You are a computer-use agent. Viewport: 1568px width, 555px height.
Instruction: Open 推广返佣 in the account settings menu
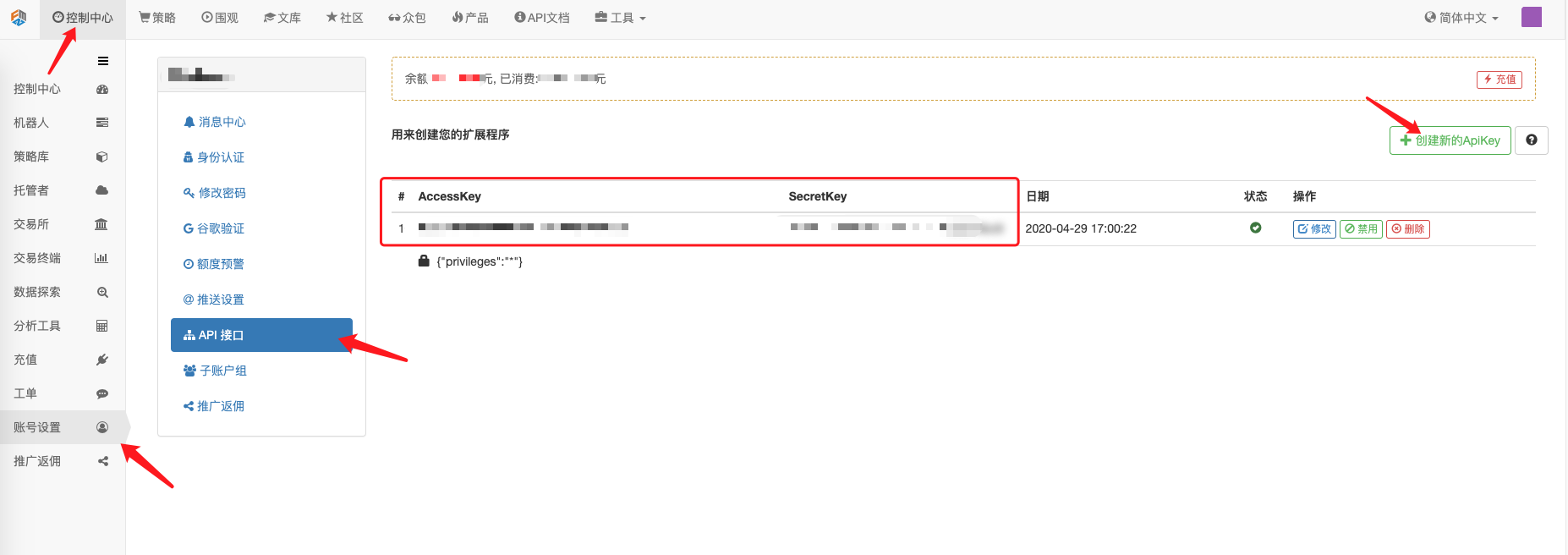coord(214,406)
